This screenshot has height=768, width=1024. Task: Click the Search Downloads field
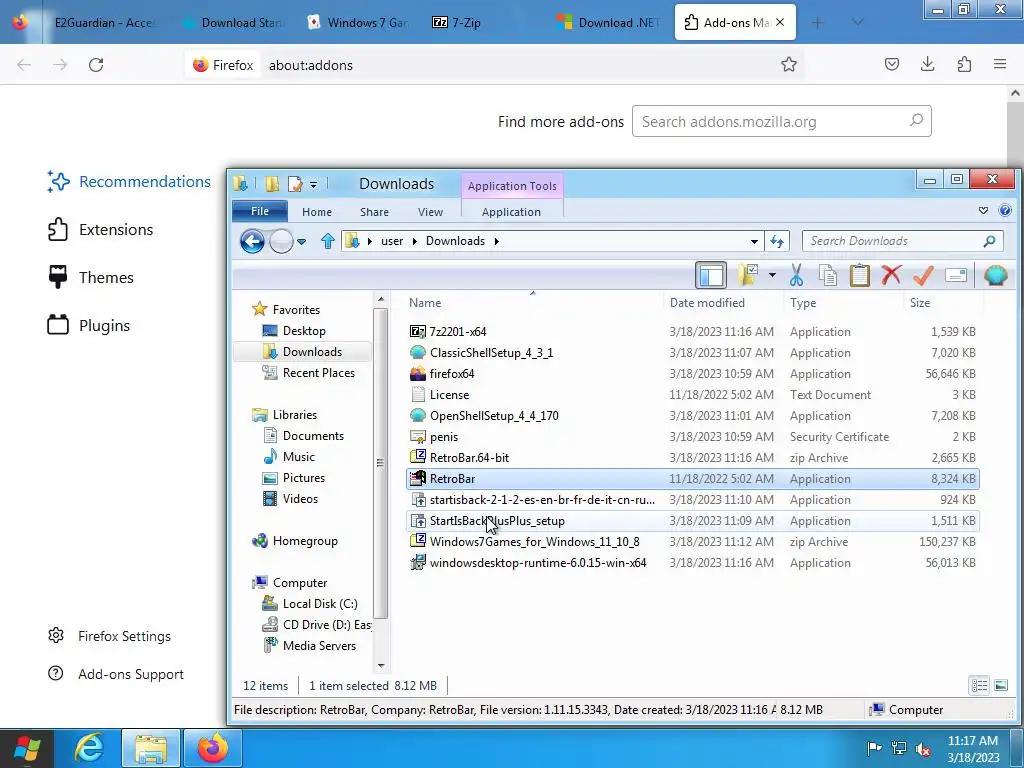click(902, 241)
